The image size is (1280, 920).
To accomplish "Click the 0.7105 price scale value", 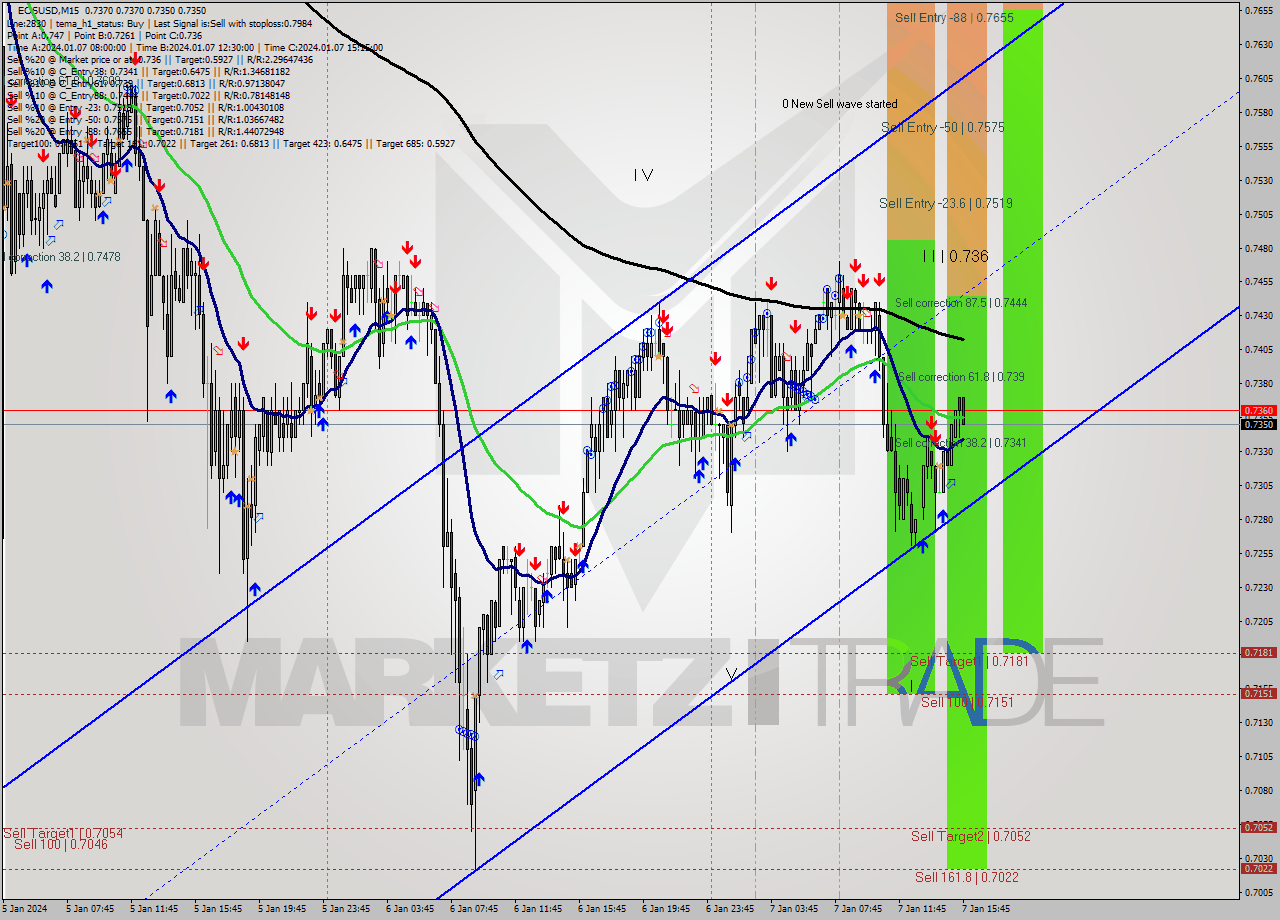I will [x=1258, y=757].
